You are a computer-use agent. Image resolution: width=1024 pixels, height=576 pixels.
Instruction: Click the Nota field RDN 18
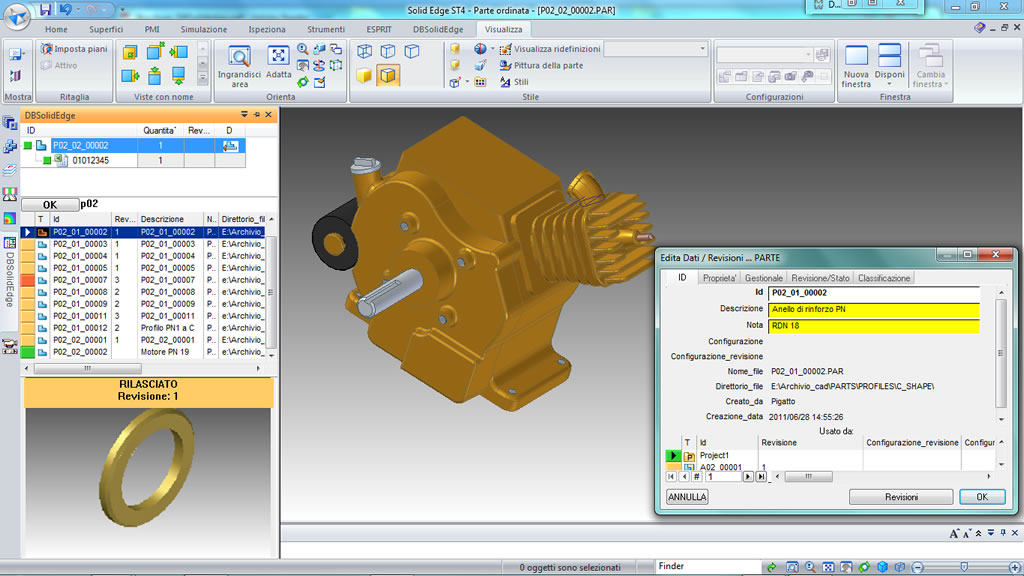tap(874, 326)
